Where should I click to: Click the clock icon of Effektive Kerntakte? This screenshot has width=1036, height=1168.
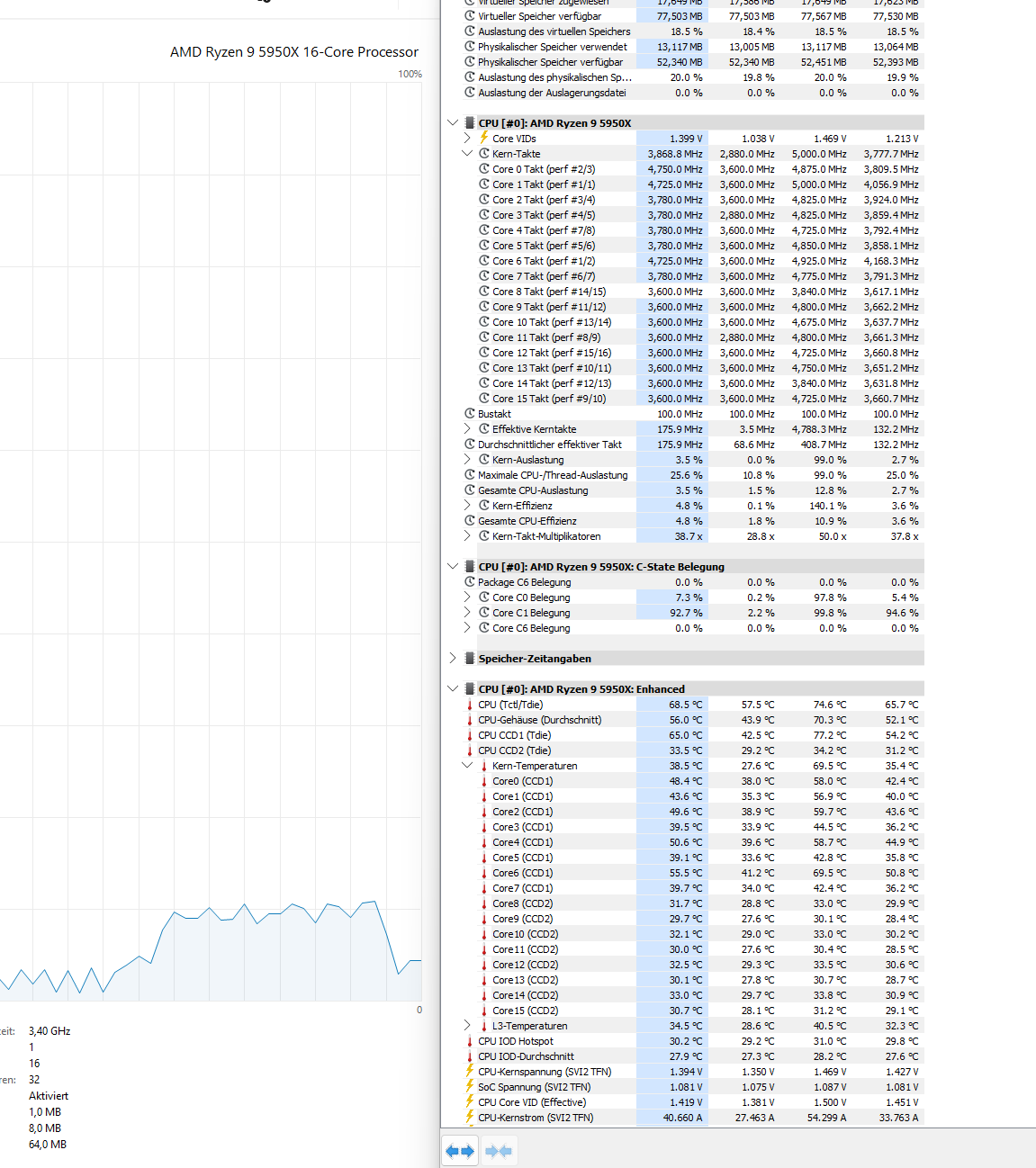coord(484,429)
